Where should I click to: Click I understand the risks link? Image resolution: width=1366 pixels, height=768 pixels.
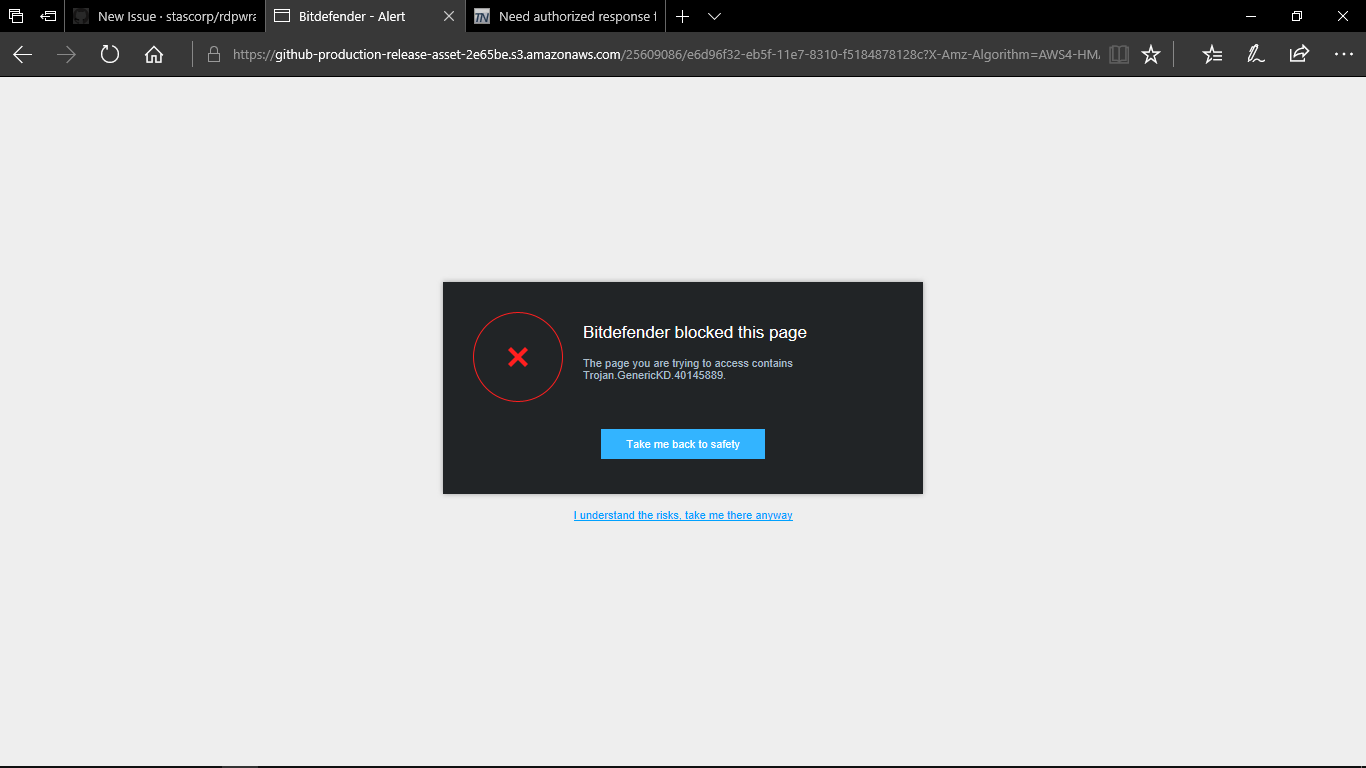tap(683, 516)
